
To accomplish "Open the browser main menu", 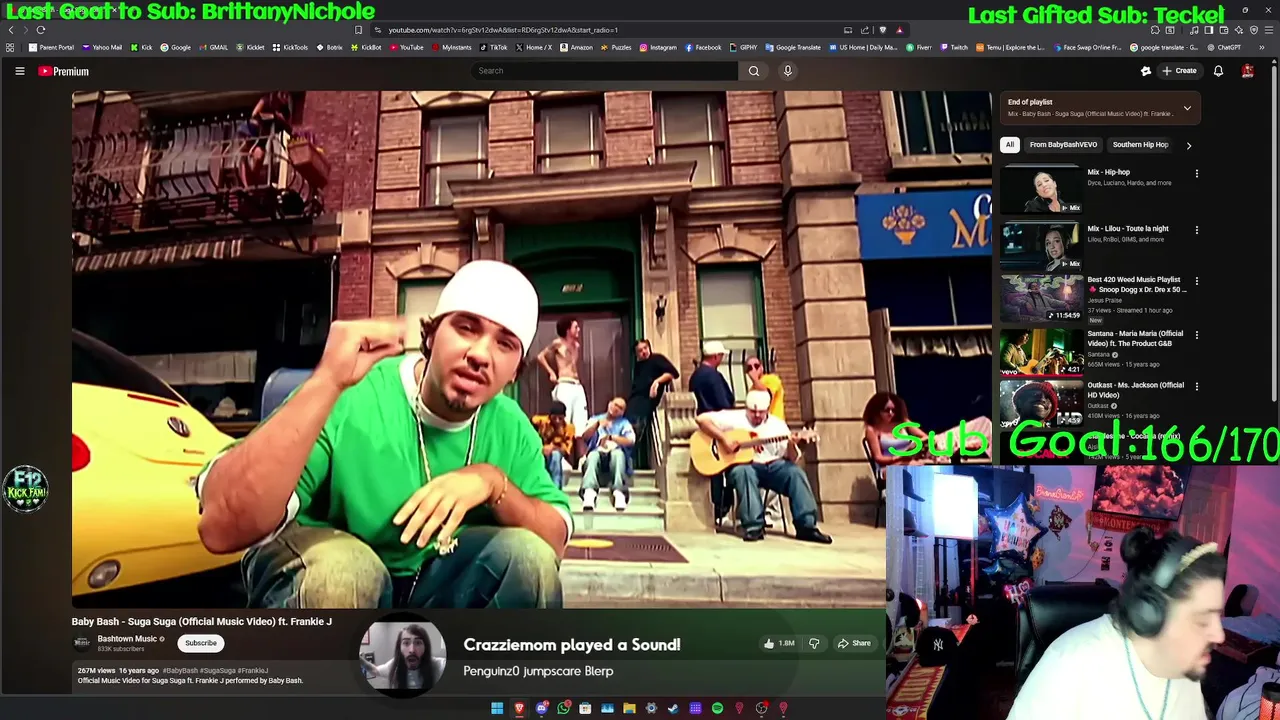I will [1268, 30].
